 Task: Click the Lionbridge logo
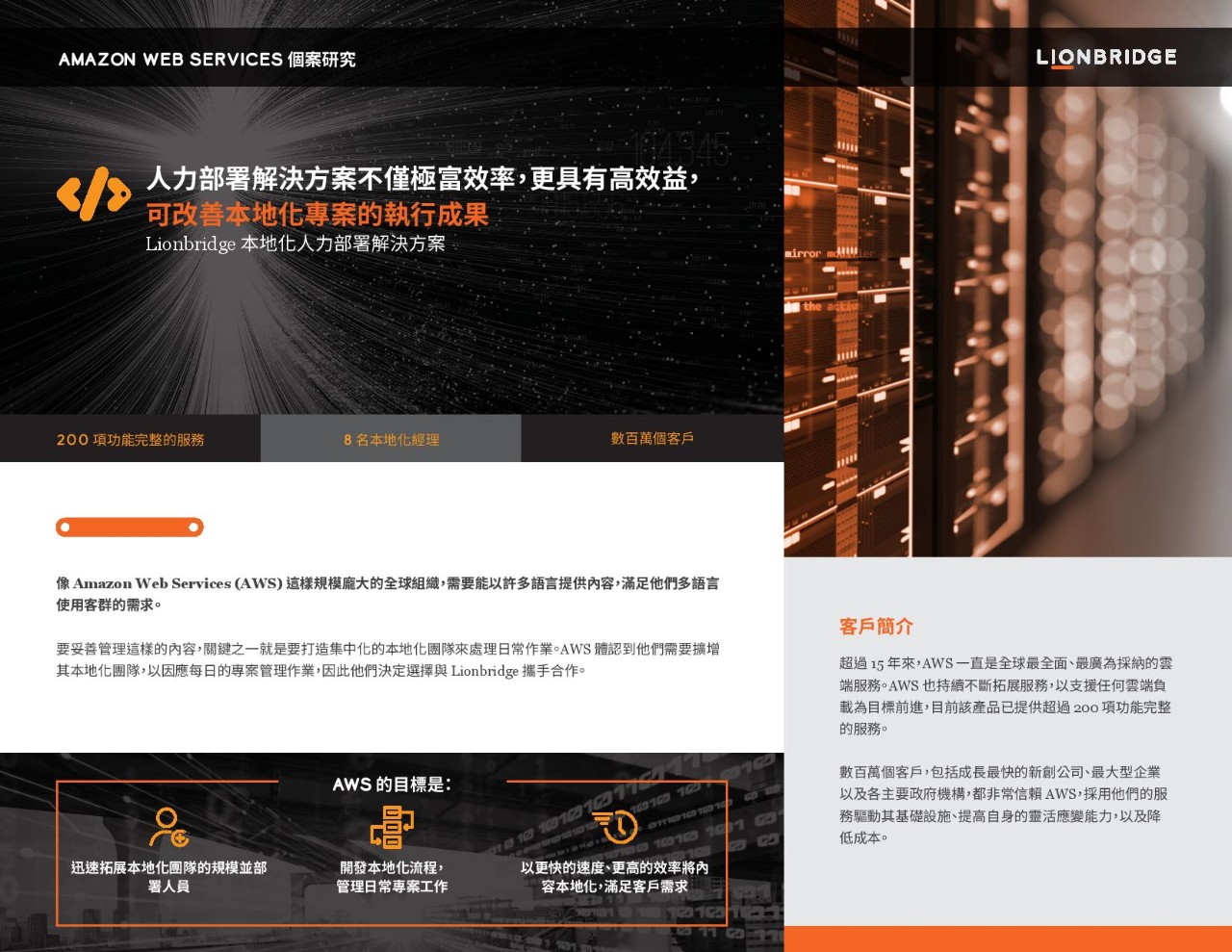pos(1106,58)
